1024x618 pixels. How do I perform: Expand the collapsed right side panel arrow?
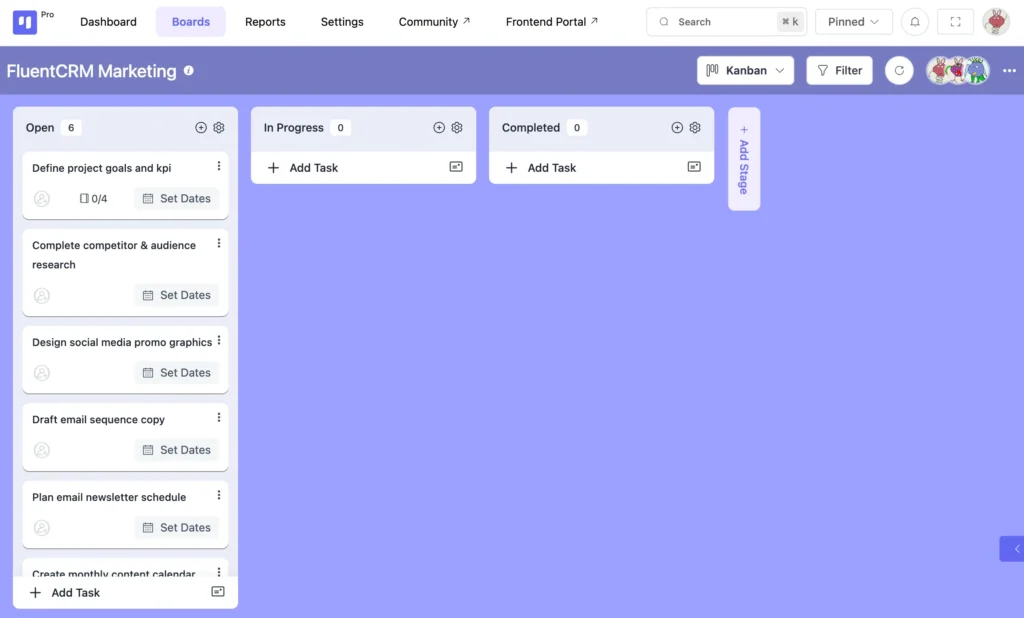click(1015, 548)
